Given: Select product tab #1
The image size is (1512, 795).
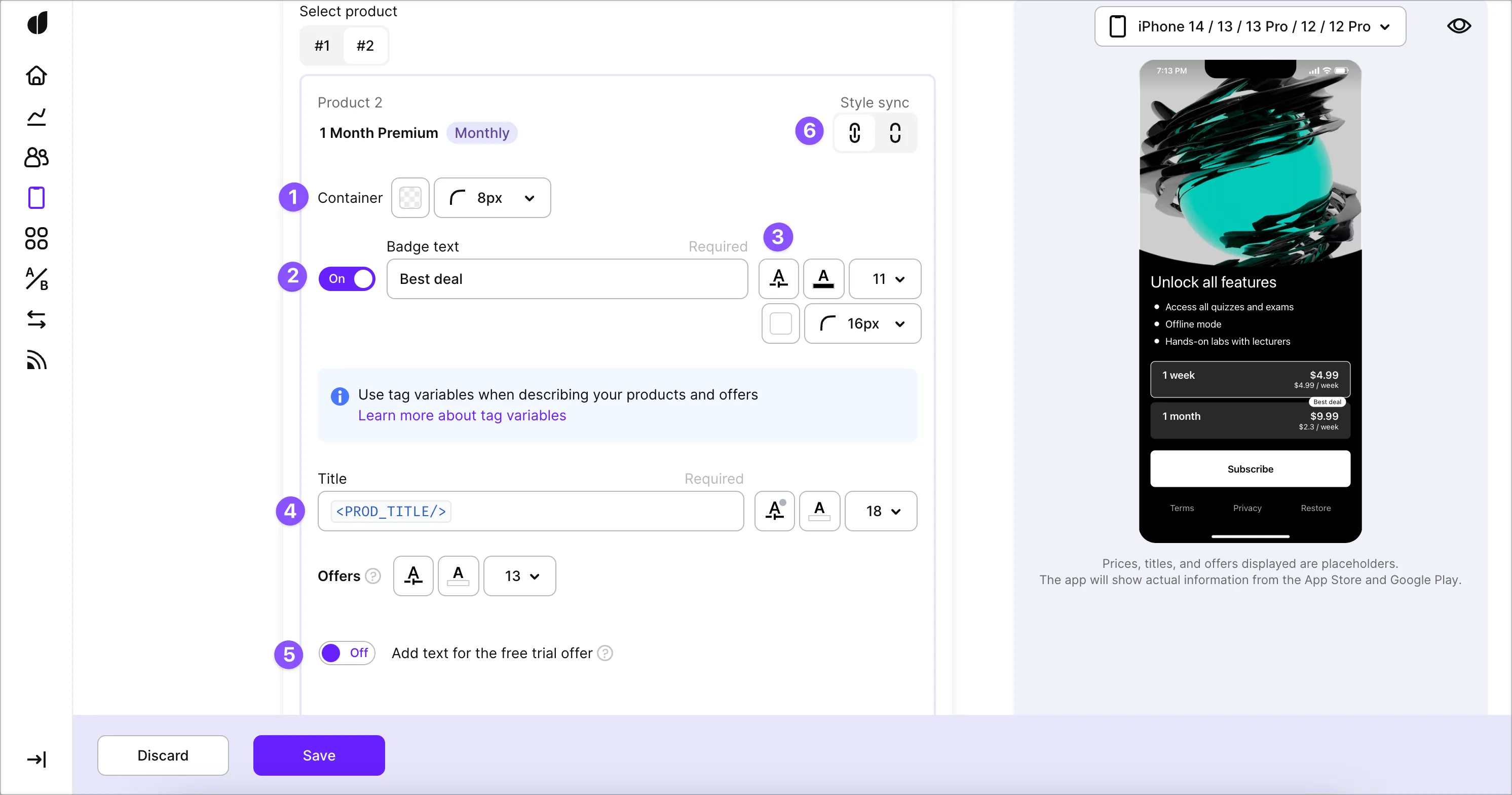Looking at the screenshot, I should click(322, 46).
